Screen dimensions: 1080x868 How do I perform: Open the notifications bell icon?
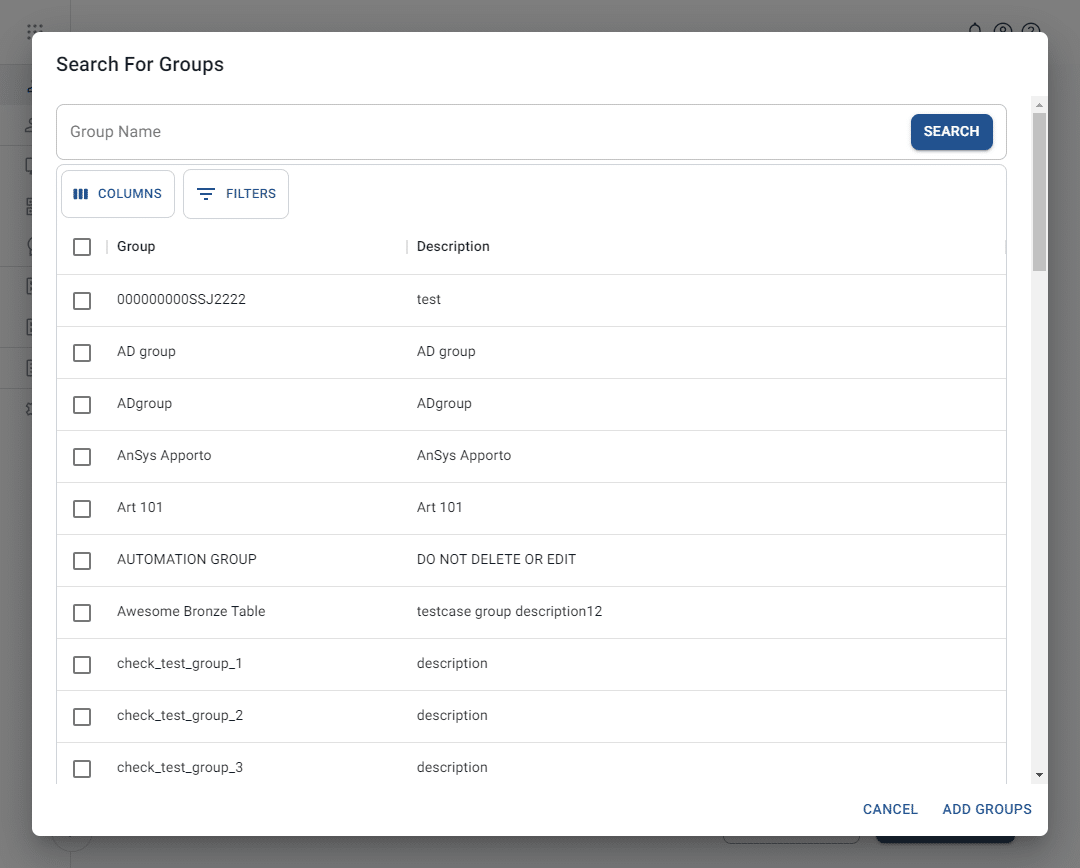point(975,31)
